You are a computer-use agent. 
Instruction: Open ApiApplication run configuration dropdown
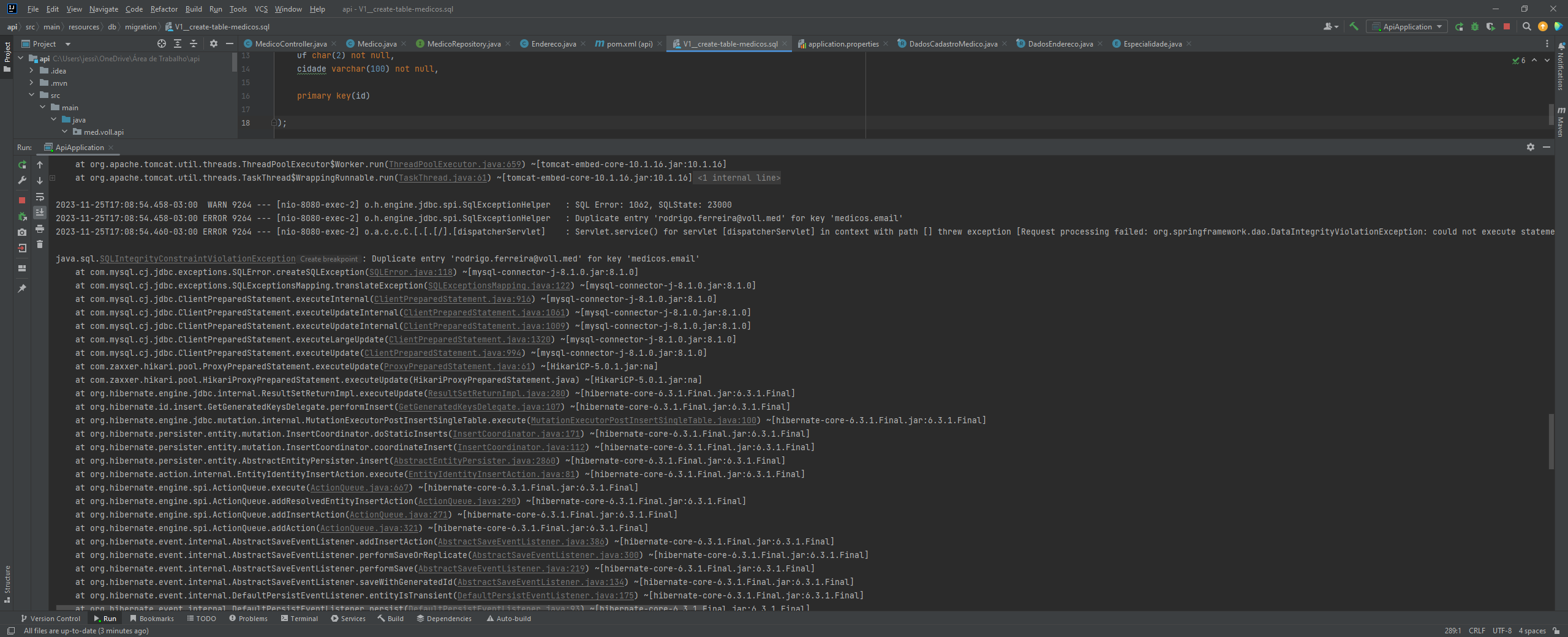click(x=1408, y=26)
